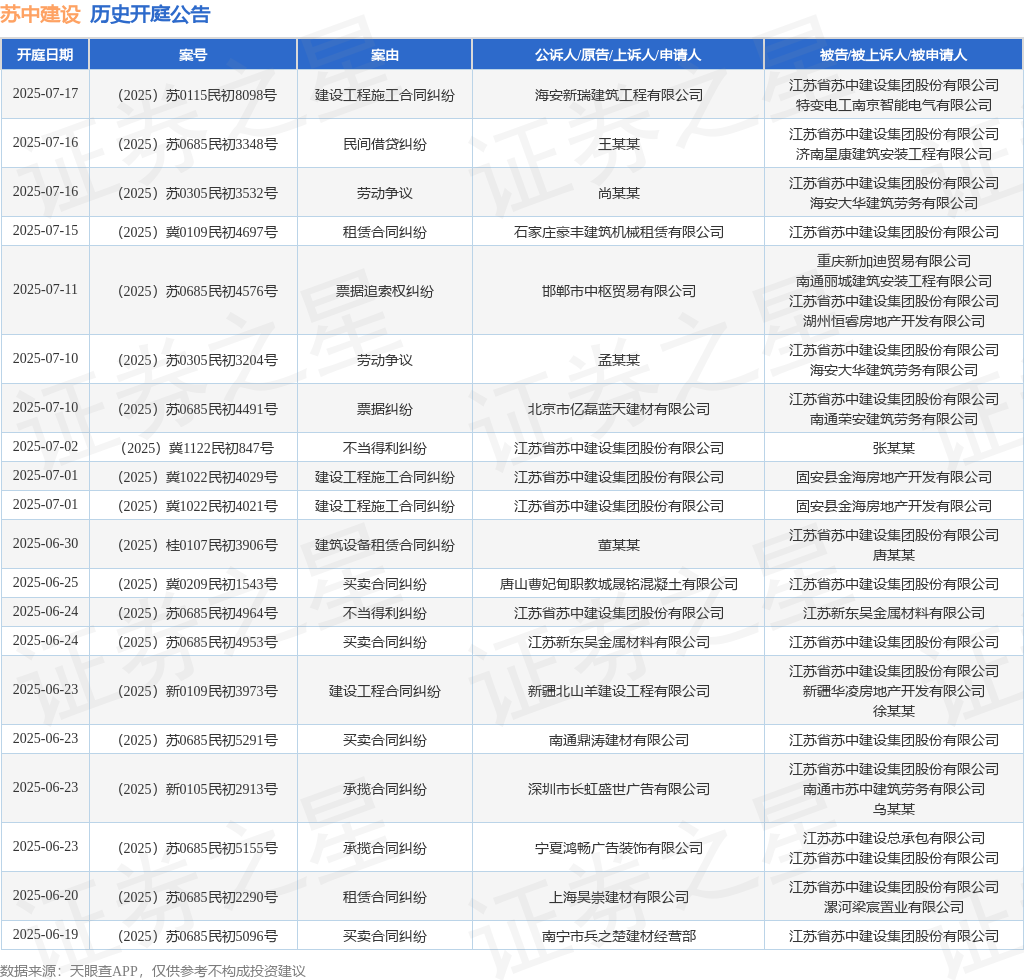Click the date 2025-07-17

tap(45, 93)
